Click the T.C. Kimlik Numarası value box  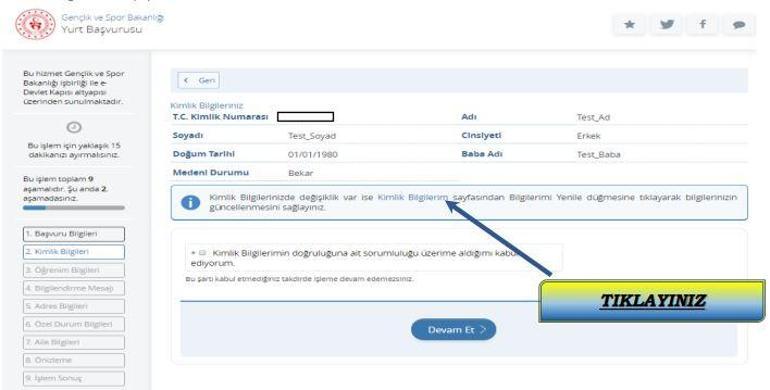(305, 117)
